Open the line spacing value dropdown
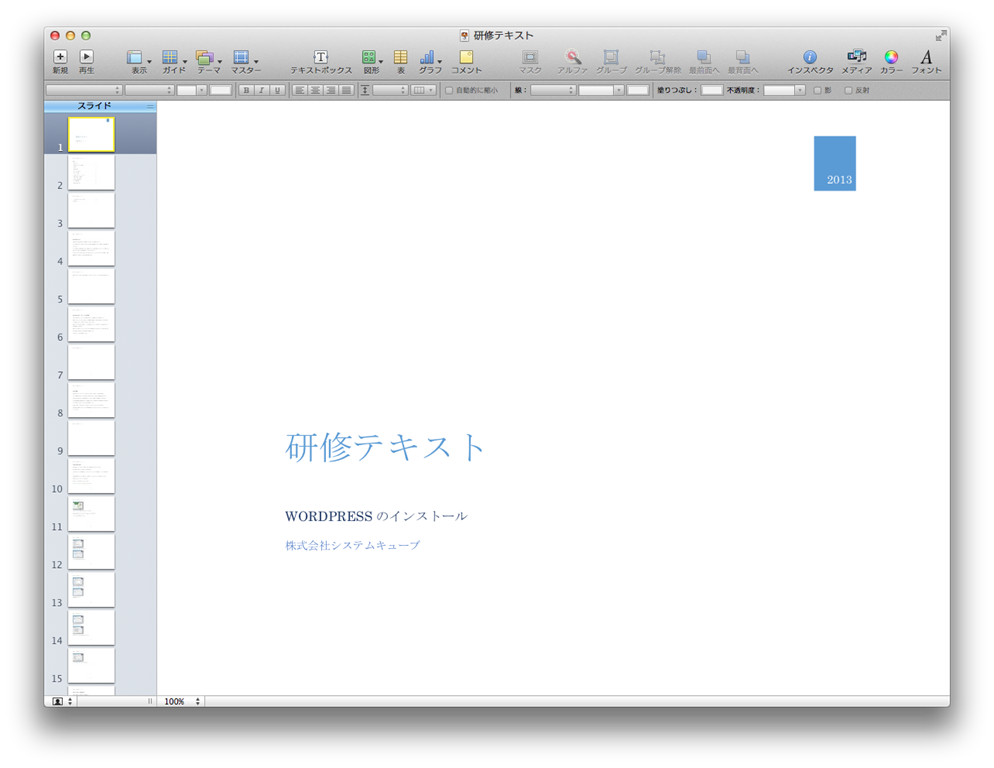The image size is (994, 768). tap(390, 90)
